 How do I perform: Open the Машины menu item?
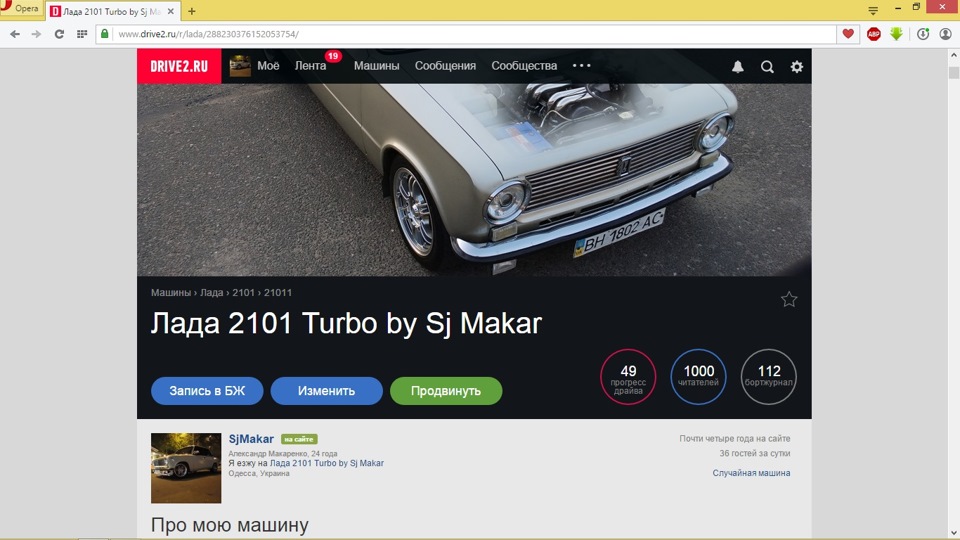pyautogui.click(x=377, y=66)
